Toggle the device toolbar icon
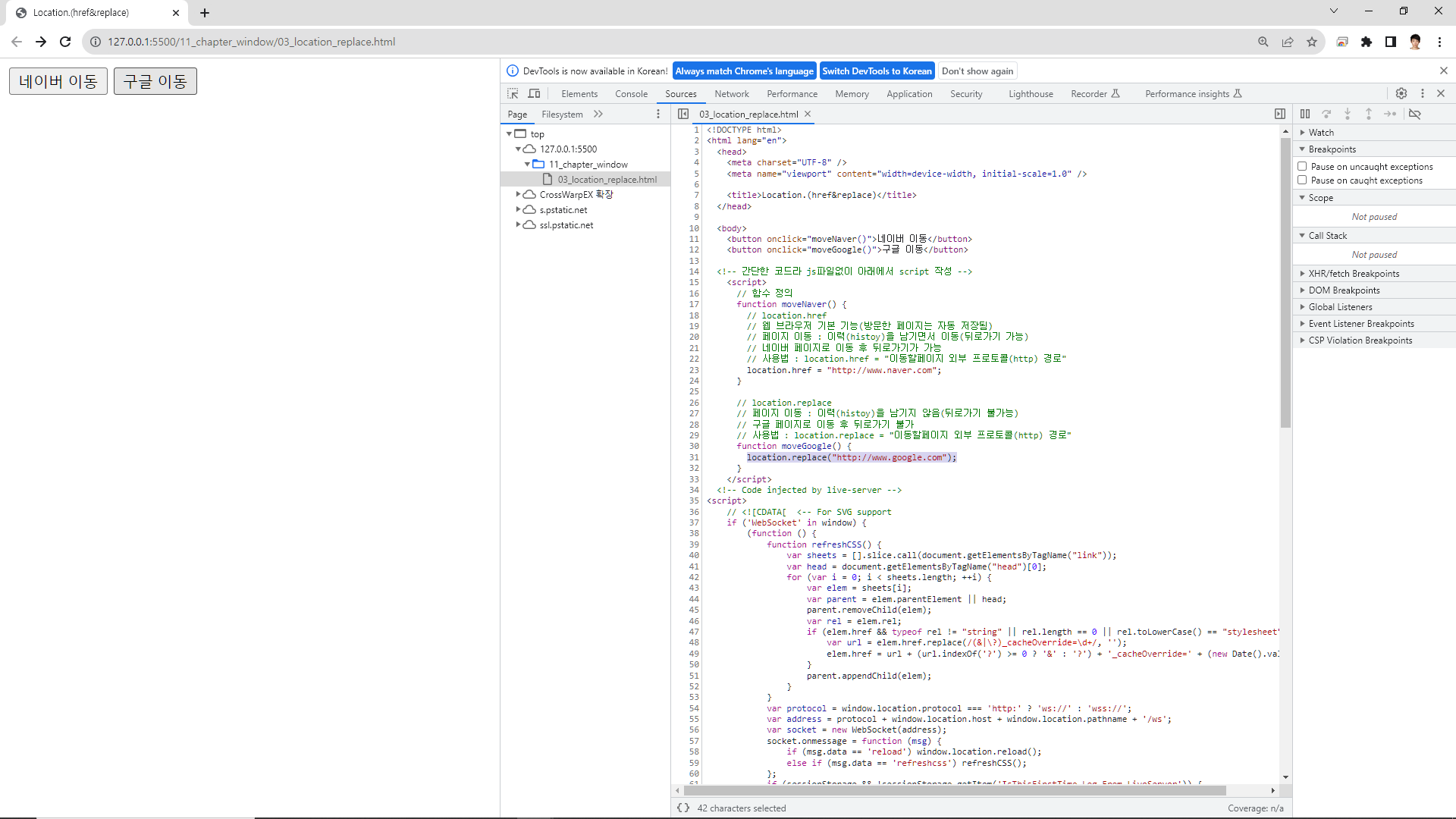This screenshot has height=819, width=1456. pyautogui.click(x=534, y=93)
